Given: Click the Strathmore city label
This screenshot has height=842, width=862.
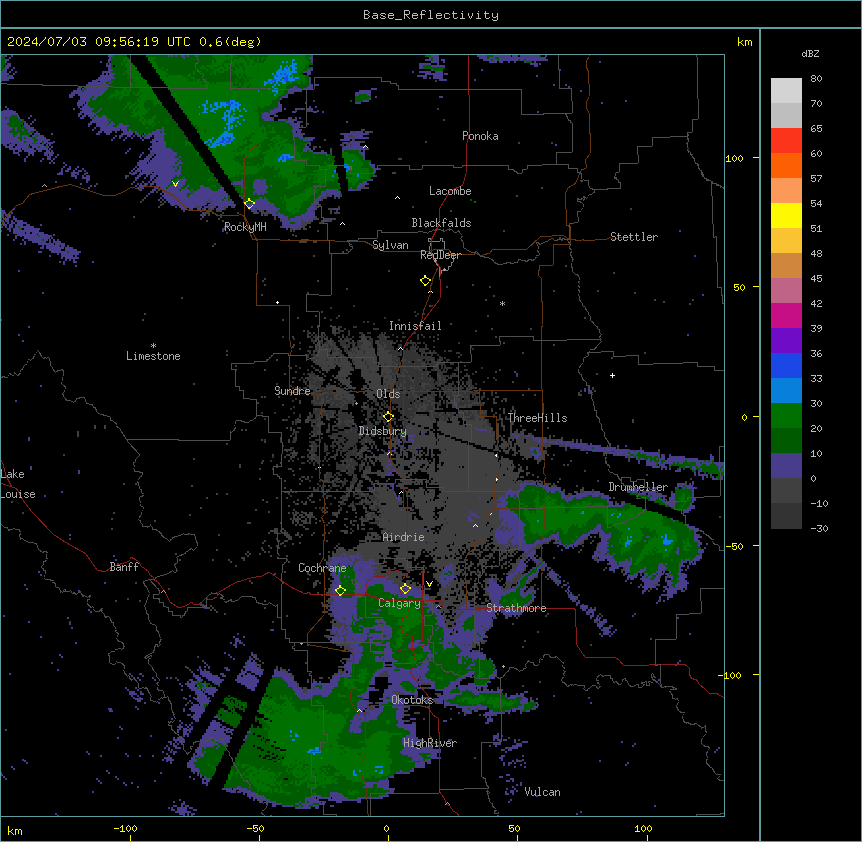Looking at the screenshot, I should [x=516, y=608].
